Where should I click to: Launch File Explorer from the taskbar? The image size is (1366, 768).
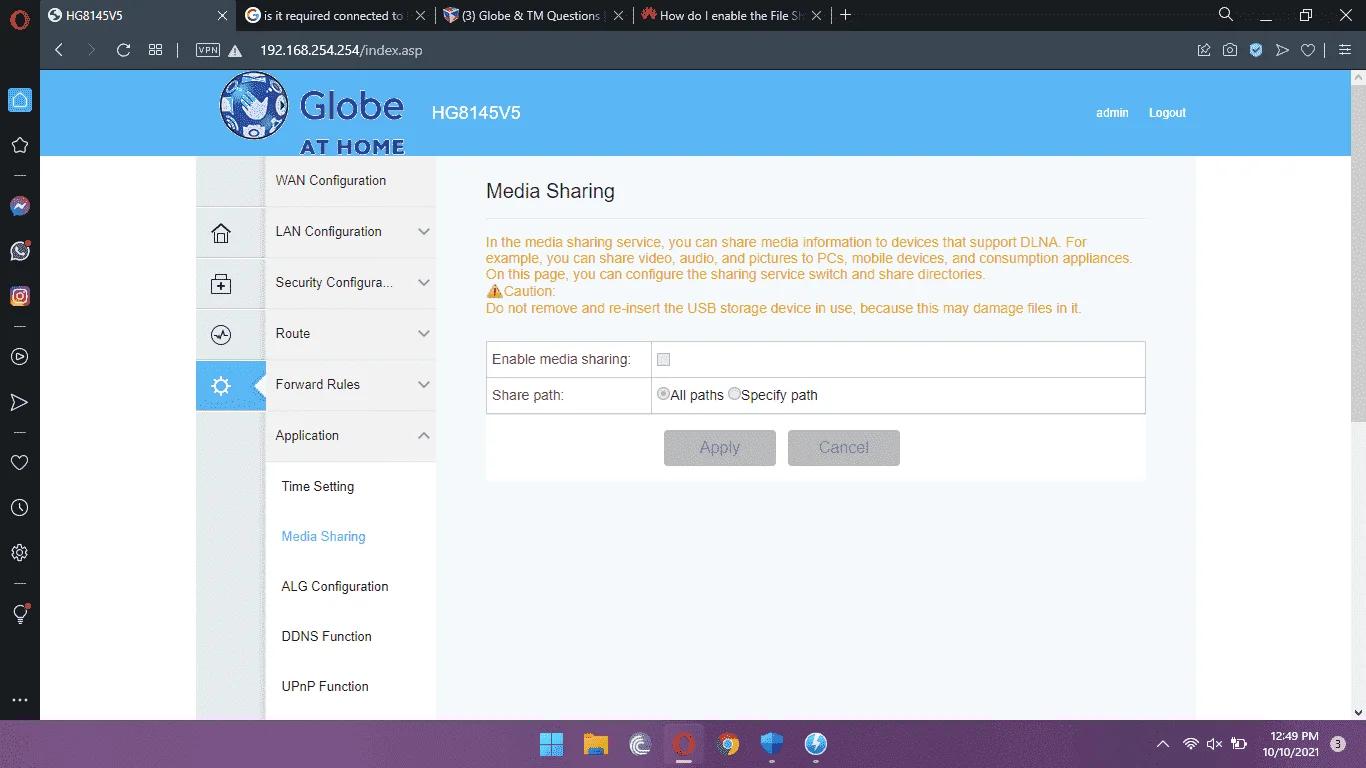pos(596,744)
